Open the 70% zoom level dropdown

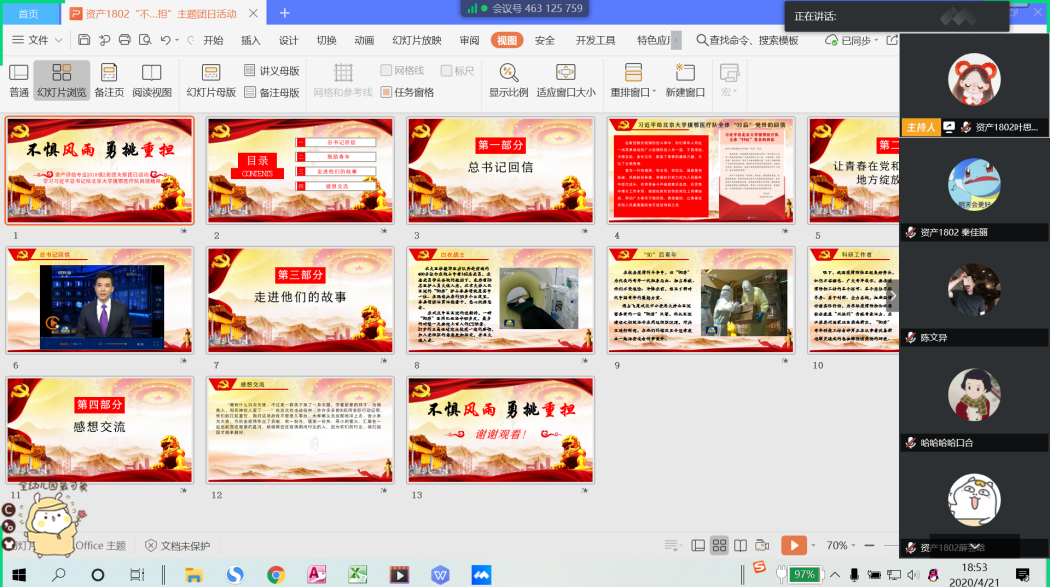(840, 546)
